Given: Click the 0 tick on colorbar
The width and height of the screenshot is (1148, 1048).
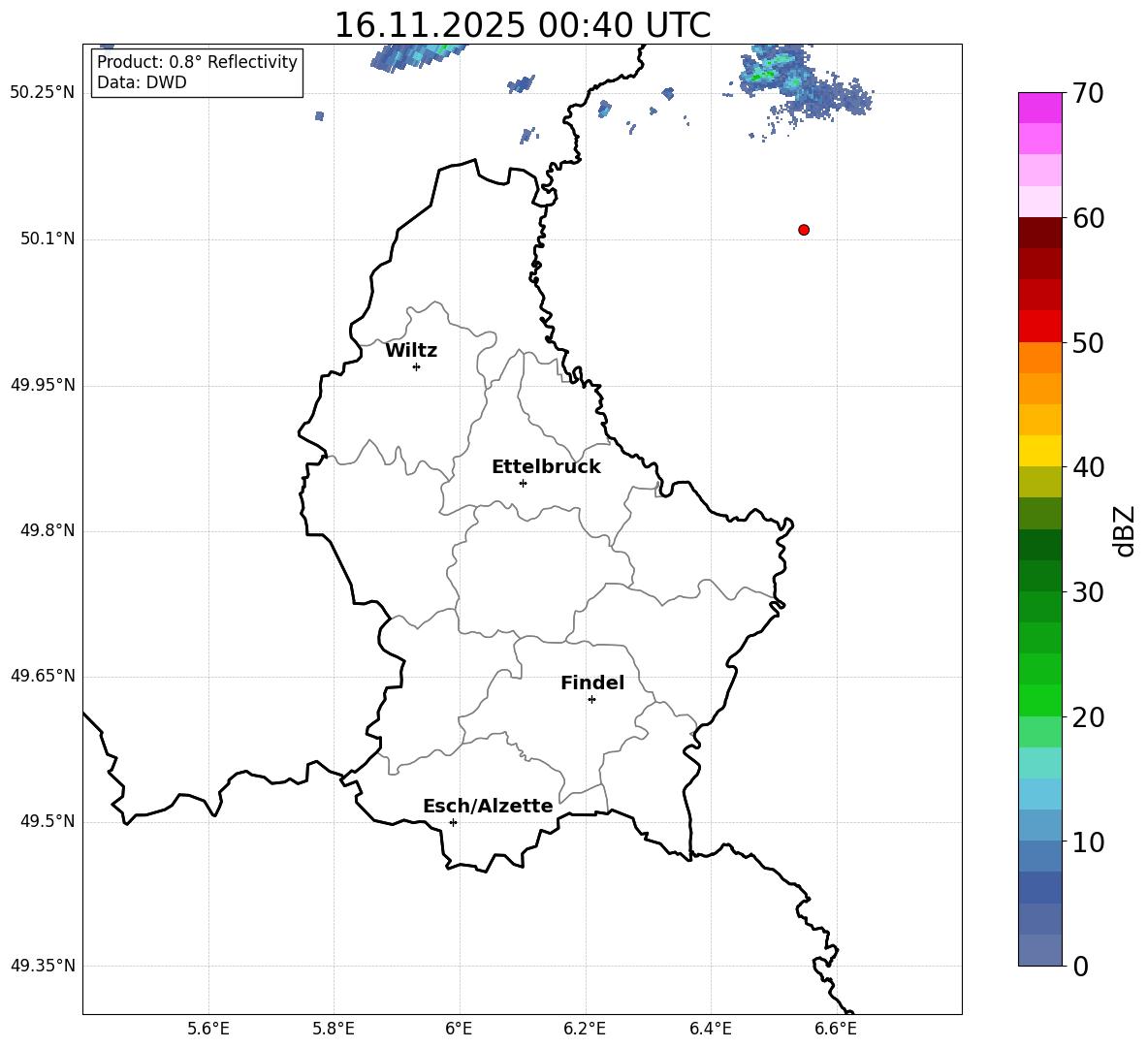Looking at the screenshot, I should pyautogui.click(x=1080, y=967).
